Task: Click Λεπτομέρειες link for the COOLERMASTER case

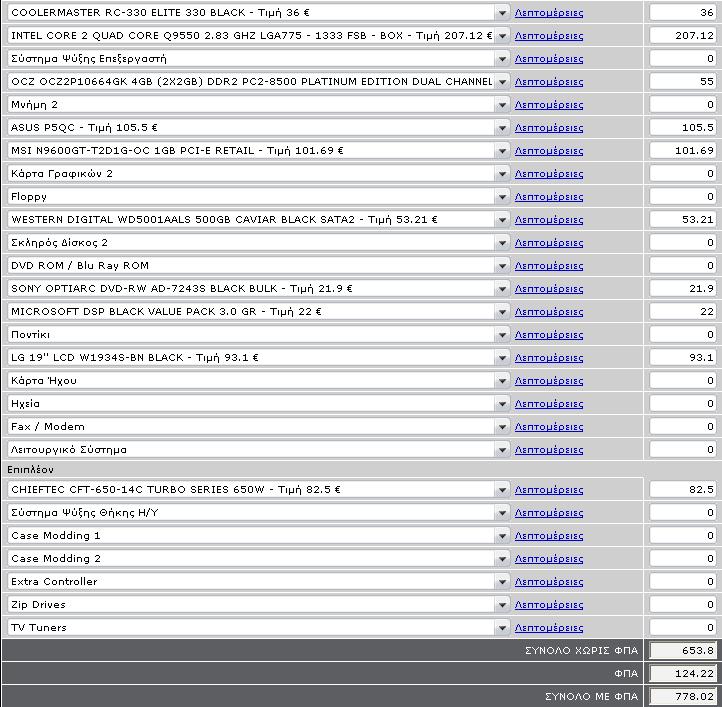Action: pyautogui.click(x=548, y=13)
